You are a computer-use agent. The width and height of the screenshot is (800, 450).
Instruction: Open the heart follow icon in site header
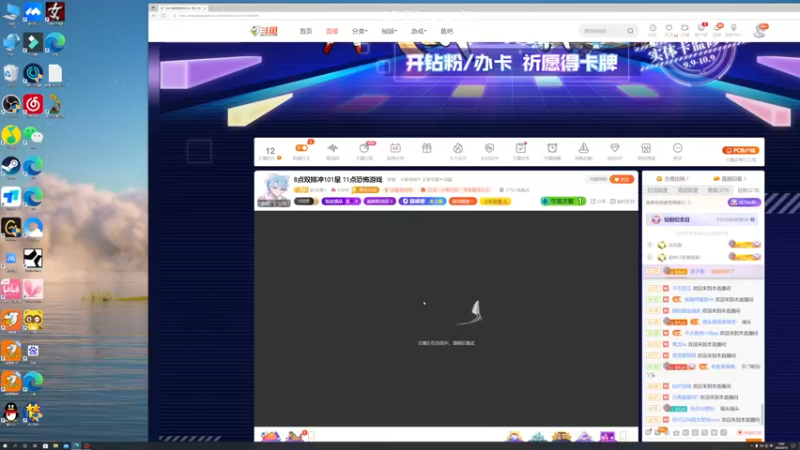tap(669, 29)
